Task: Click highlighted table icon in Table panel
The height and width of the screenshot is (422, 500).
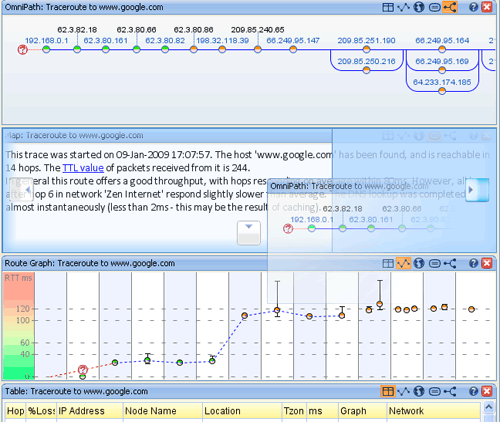Action: click(388, 391)
